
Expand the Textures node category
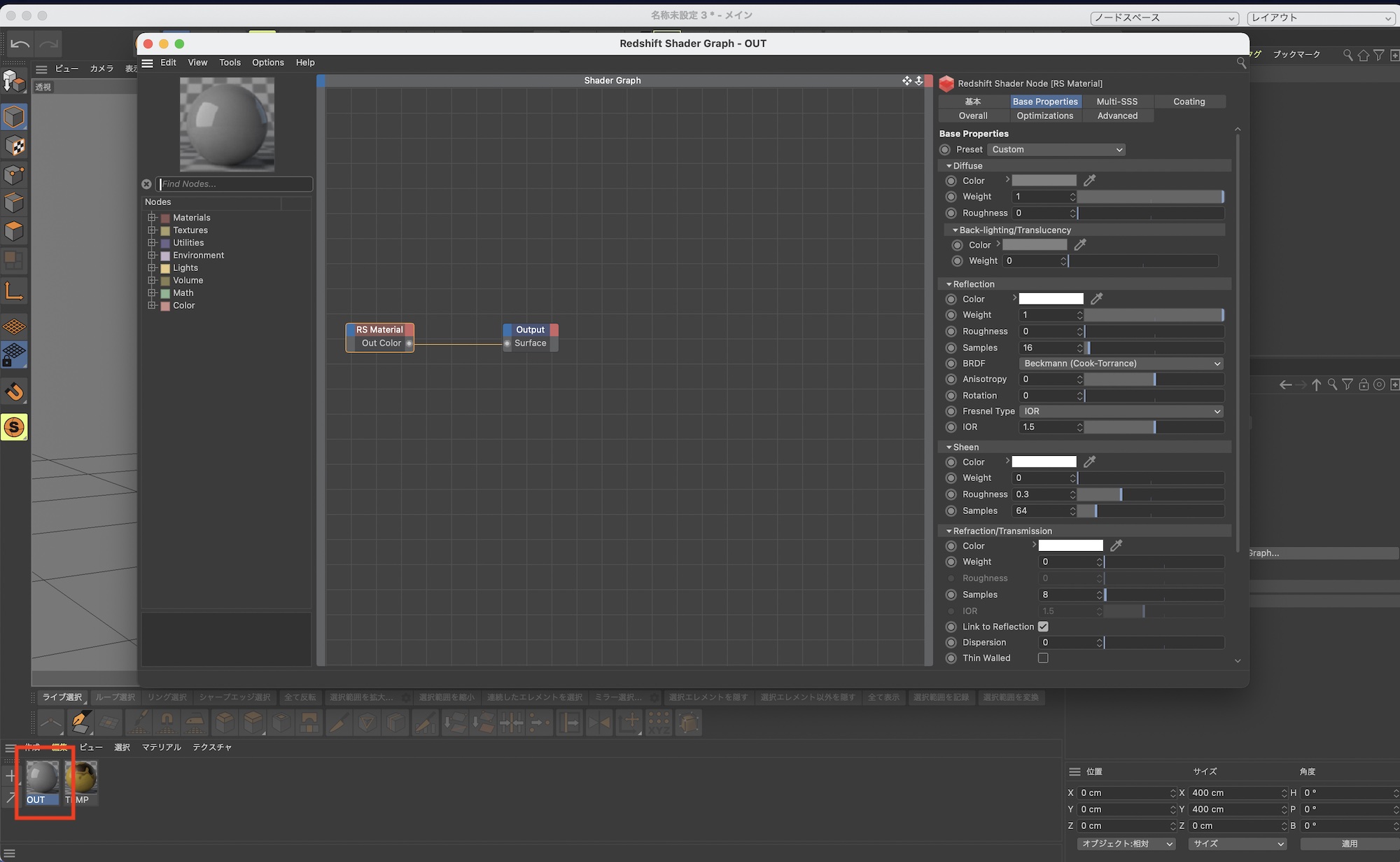click(x=152, y=230)
